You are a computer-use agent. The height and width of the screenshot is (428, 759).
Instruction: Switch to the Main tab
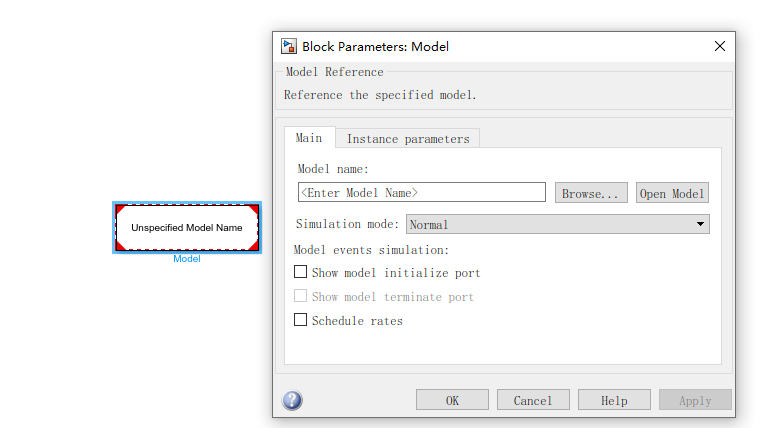pyautogui.click(x=309, y=138)
